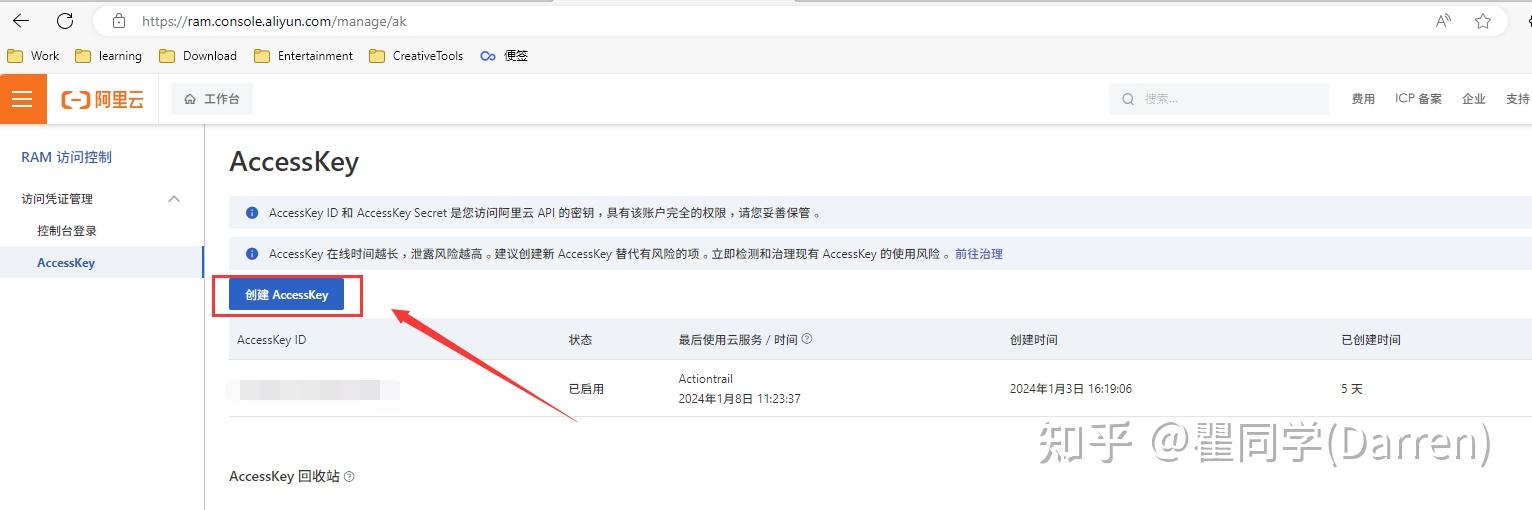Viewport: 1532px width, 510px height.
Task: Click the 2024年1月3日 16:19:06 creation time
Action: tap(1071, 389)
